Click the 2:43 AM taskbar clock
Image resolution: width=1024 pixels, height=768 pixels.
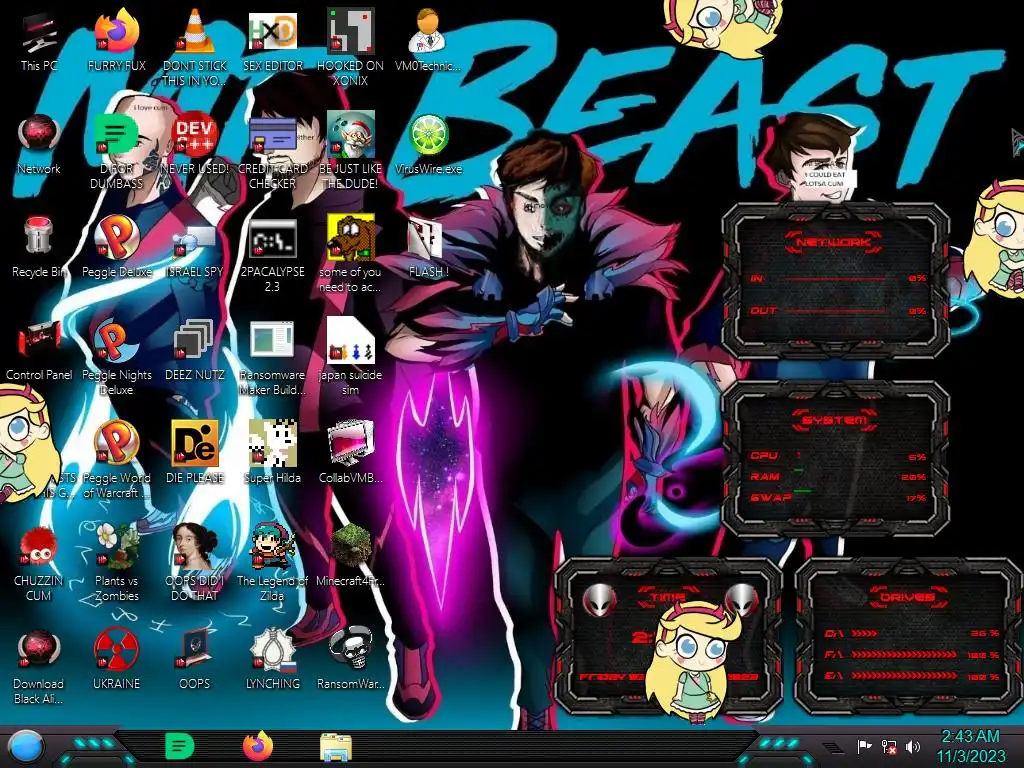(x=970, y=746)
